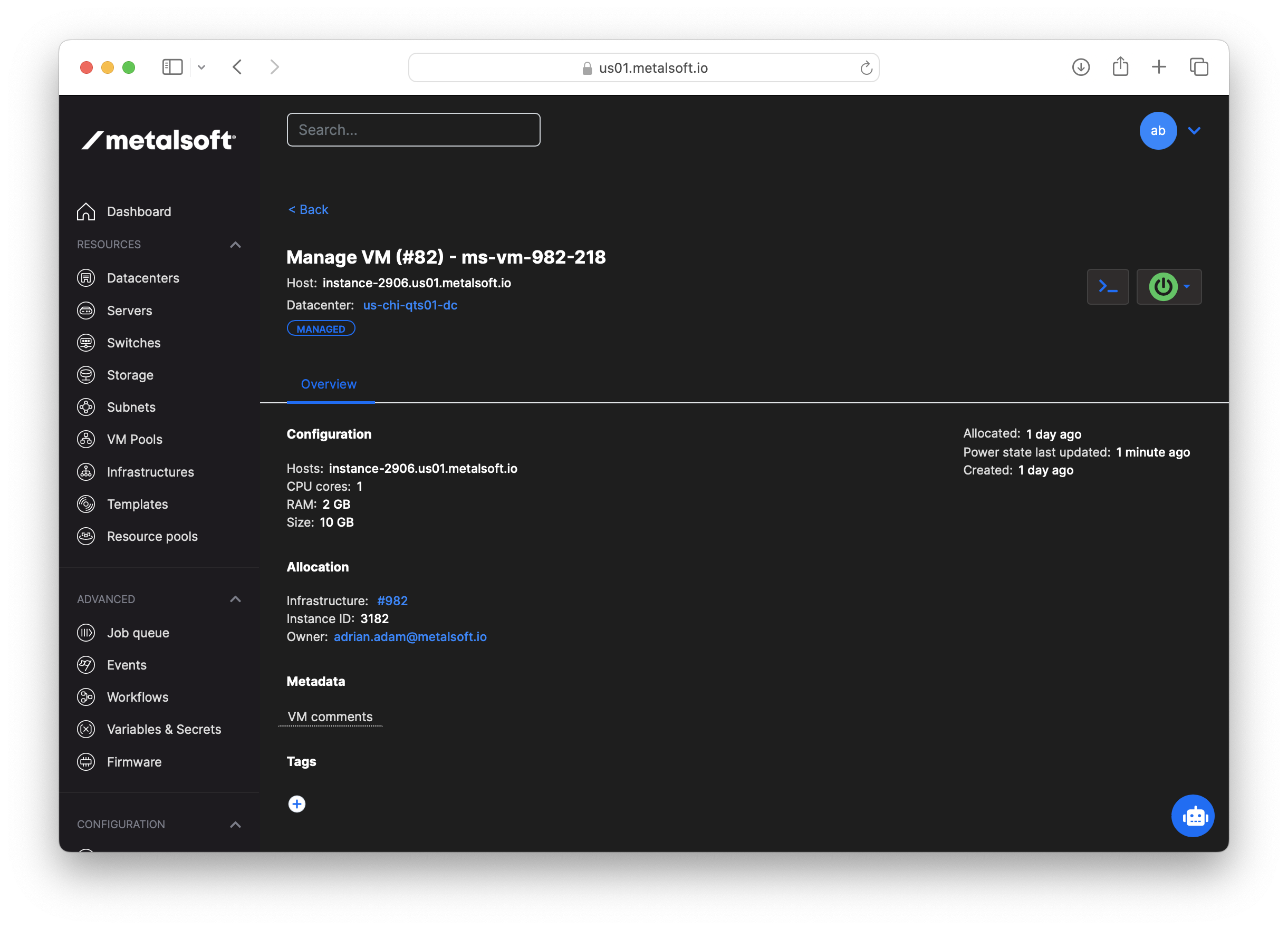Image resolution: width=1288 pixels, height=930 pixels.
Task: Click the MANAGED status badge
Action: tap(321, 329)
